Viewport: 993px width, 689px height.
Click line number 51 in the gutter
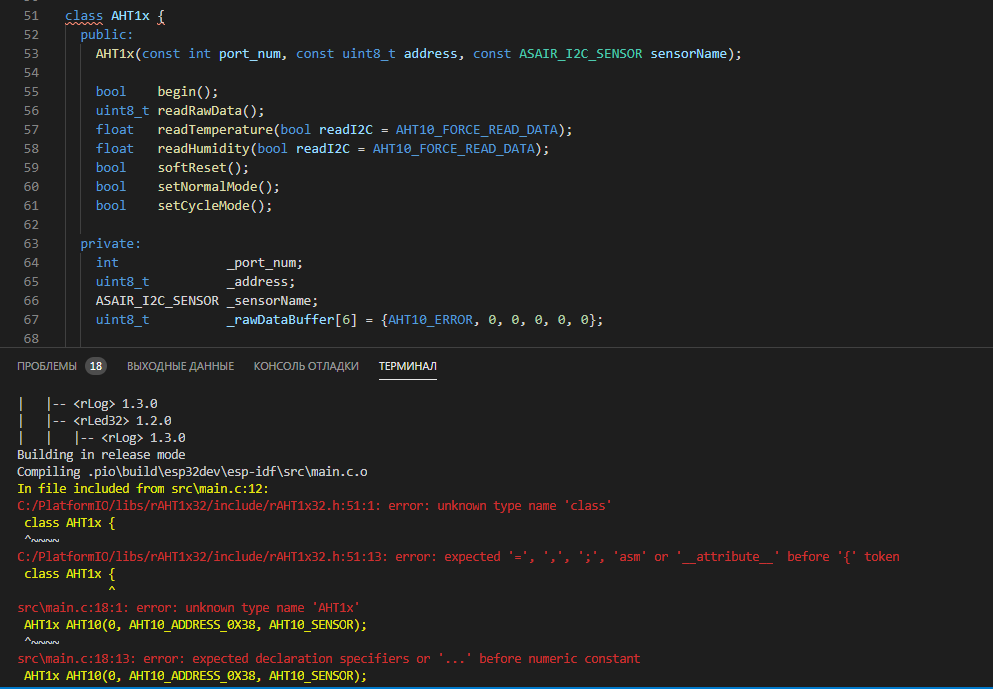[32, 16]
